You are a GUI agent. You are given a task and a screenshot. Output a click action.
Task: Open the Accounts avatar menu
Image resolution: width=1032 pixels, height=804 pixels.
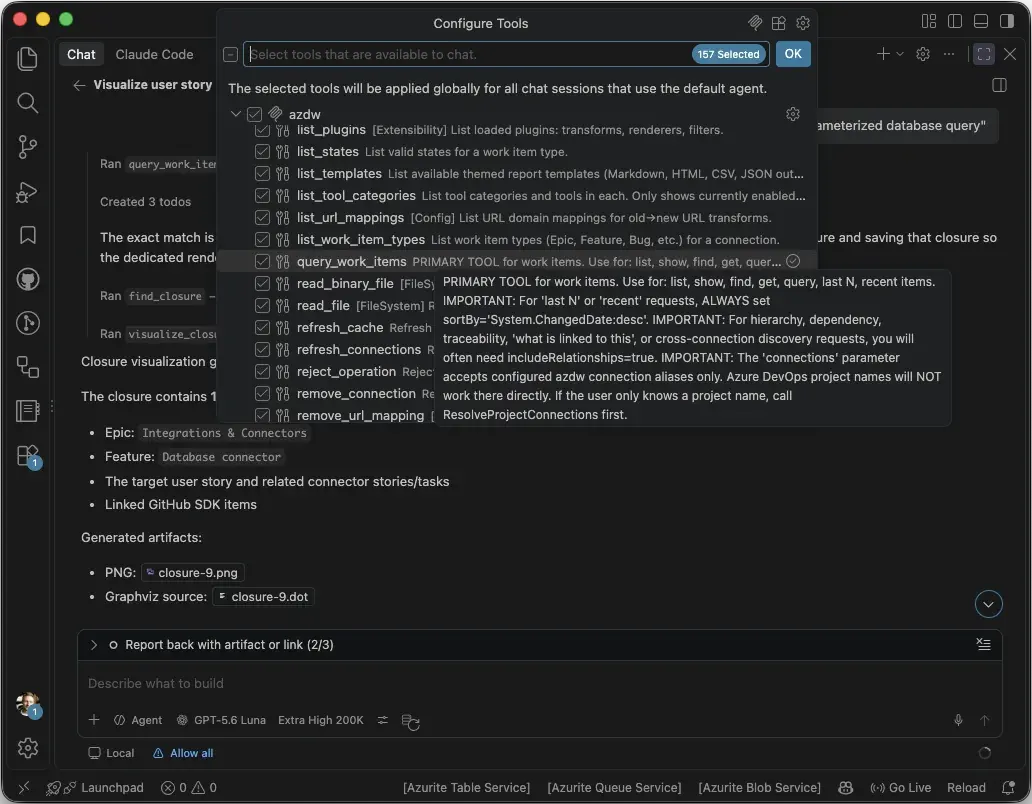27,705
